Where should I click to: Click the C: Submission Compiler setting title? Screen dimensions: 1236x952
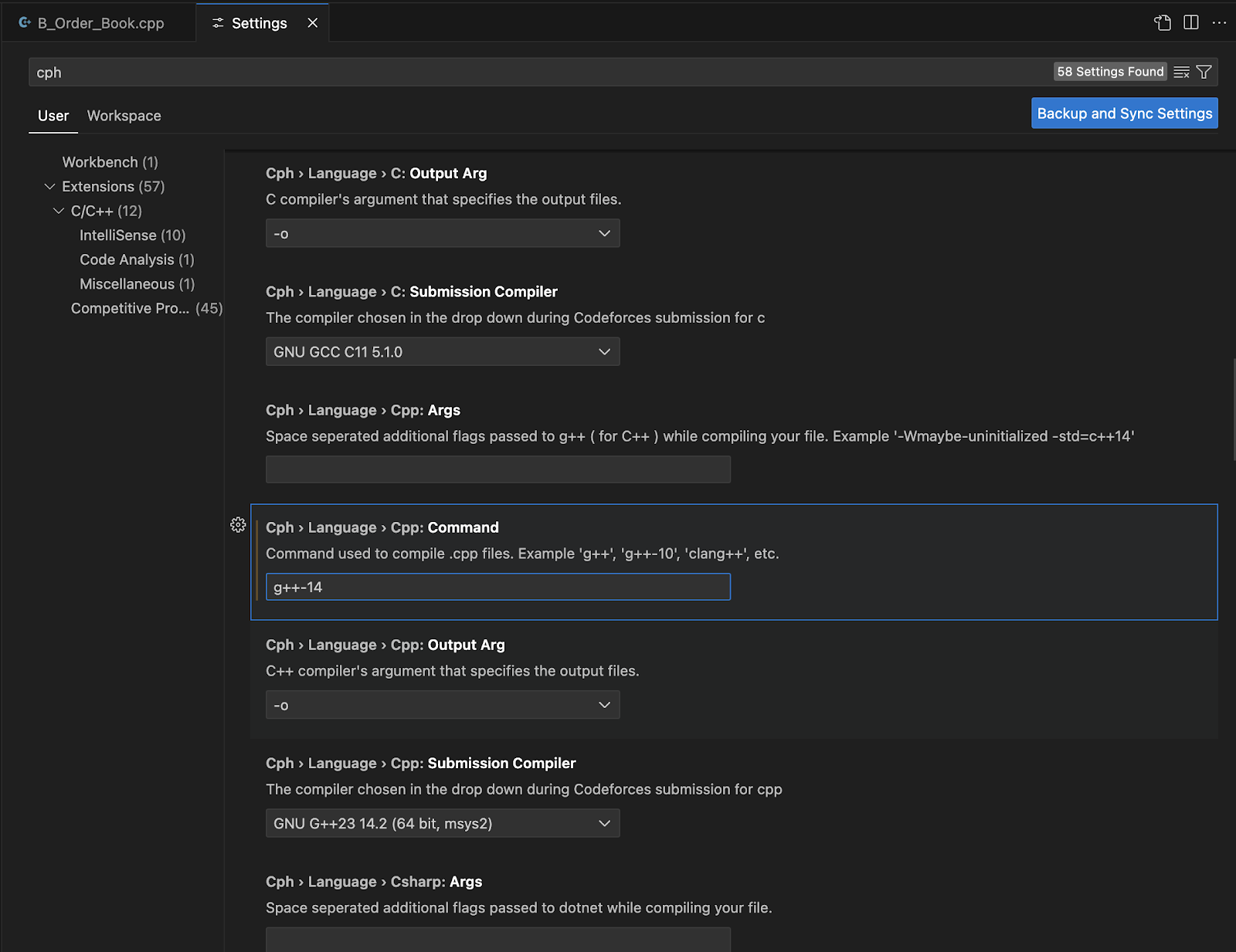pyautogui.click(x=412, y=292)
